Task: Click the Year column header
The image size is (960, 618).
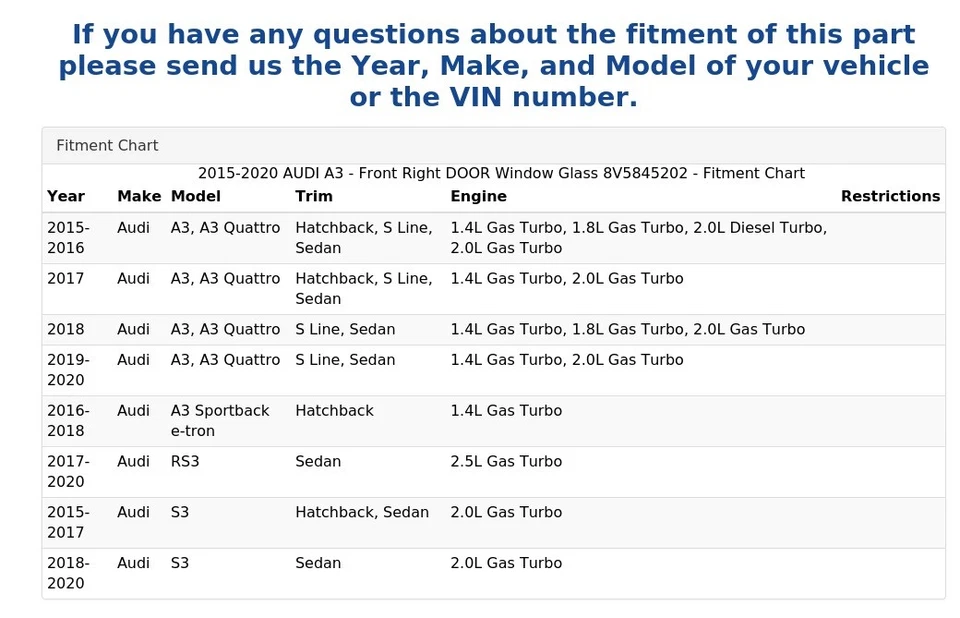Action: [x=66, y=197]
